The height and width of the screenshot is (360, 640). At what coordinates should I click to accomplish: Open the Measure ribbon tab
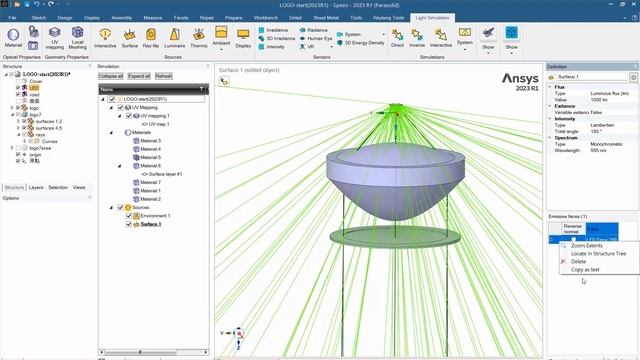pos(153,18)
